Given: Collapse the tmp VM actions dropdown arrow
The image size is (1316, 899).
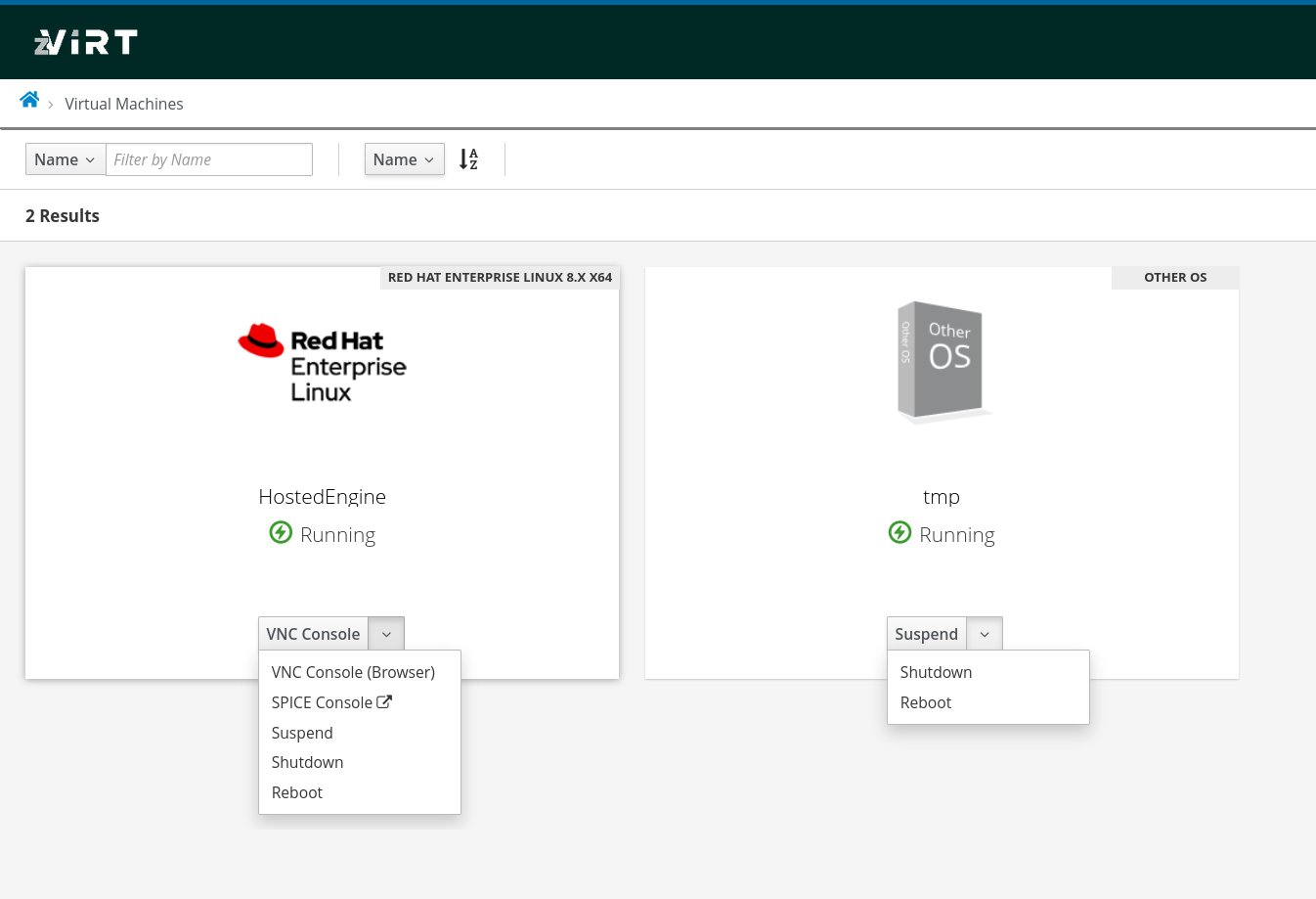Looking at the screenshot, I should pos(985,634).
